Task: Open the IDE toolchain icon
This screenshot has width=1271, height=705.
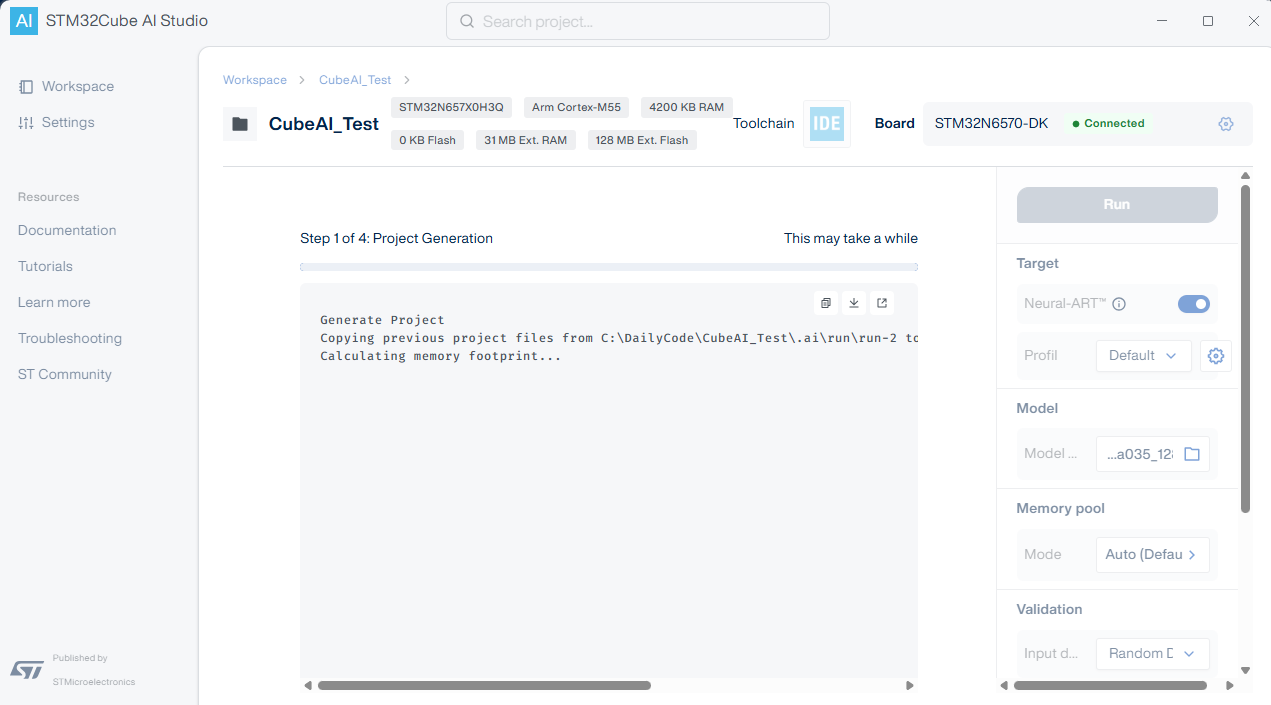Action: point(827,124)
